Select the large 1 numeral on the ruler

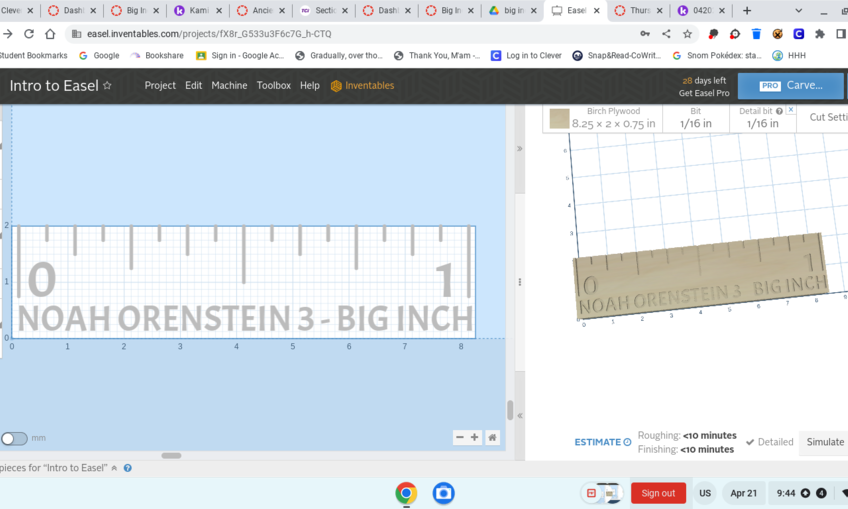(x=445, y=280)
